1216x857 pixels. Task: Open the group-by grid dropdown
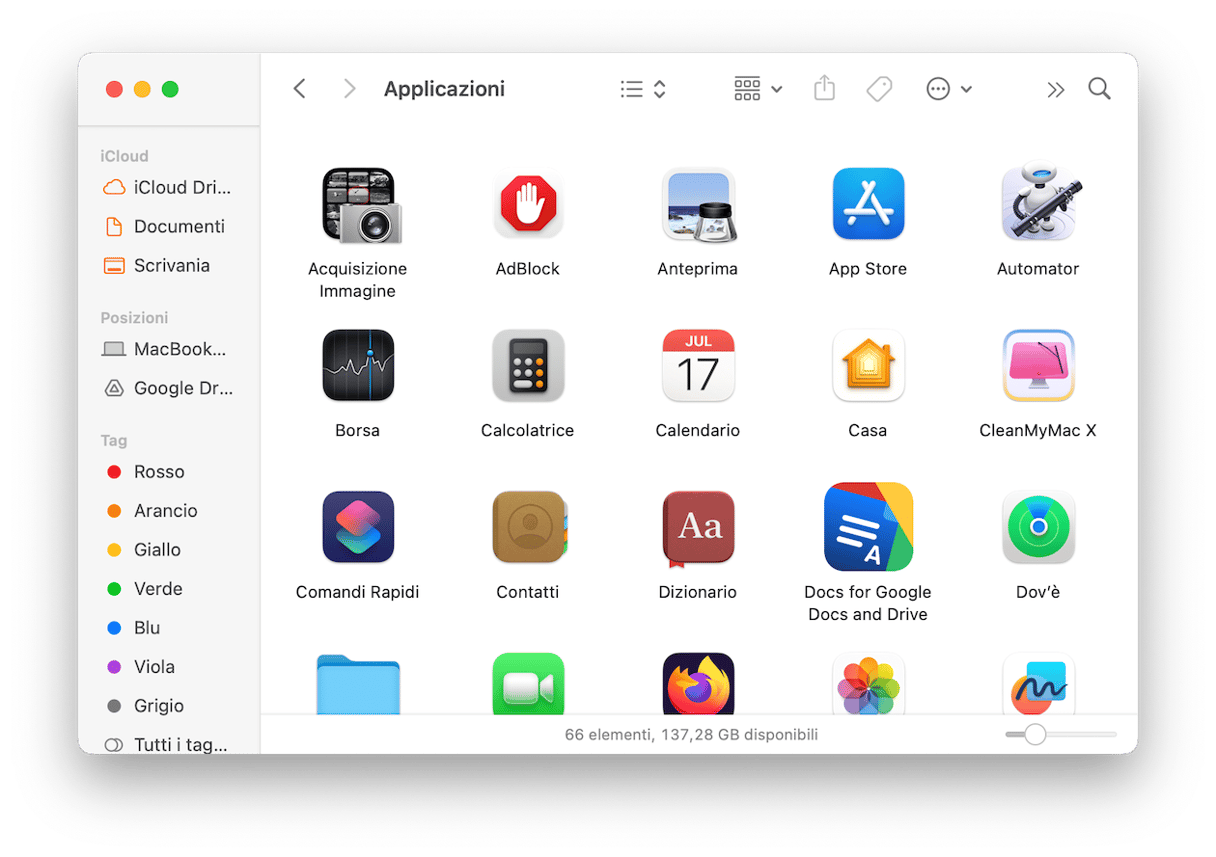point(758,89)
